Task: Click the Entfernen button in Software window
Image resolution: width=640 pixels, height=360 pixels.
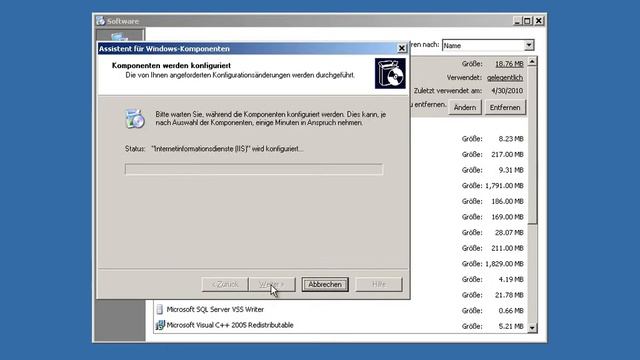Action: point(505,107)
